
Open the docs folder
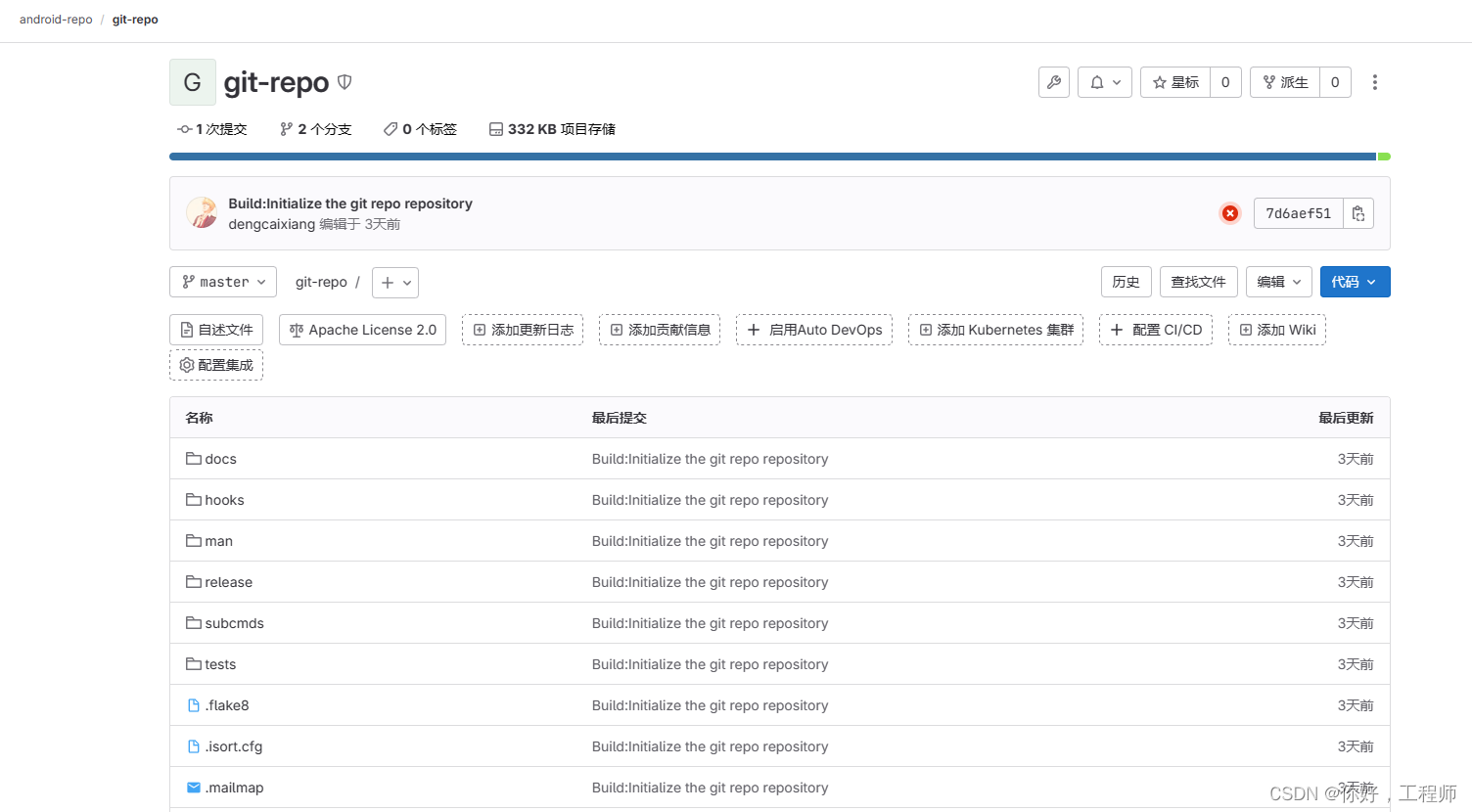coord(220,459)
